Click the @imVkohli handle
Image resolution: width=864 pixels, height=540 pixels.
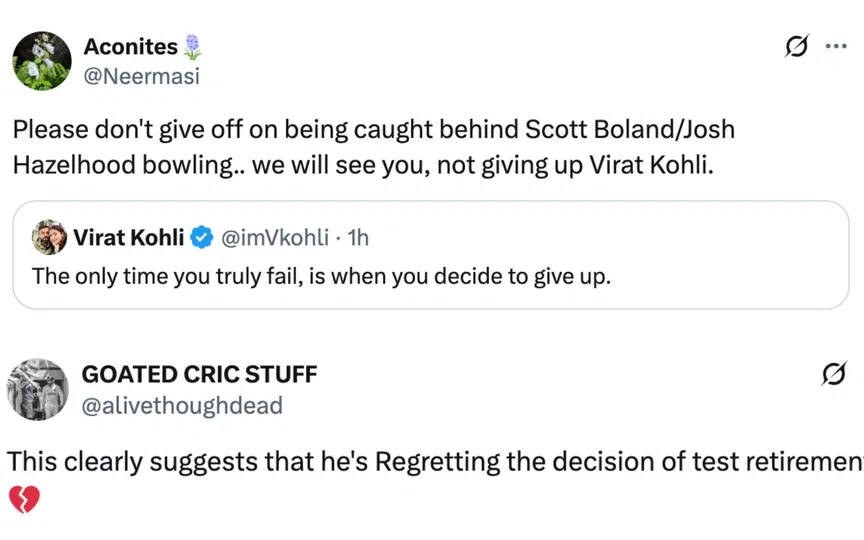(272, 237)
